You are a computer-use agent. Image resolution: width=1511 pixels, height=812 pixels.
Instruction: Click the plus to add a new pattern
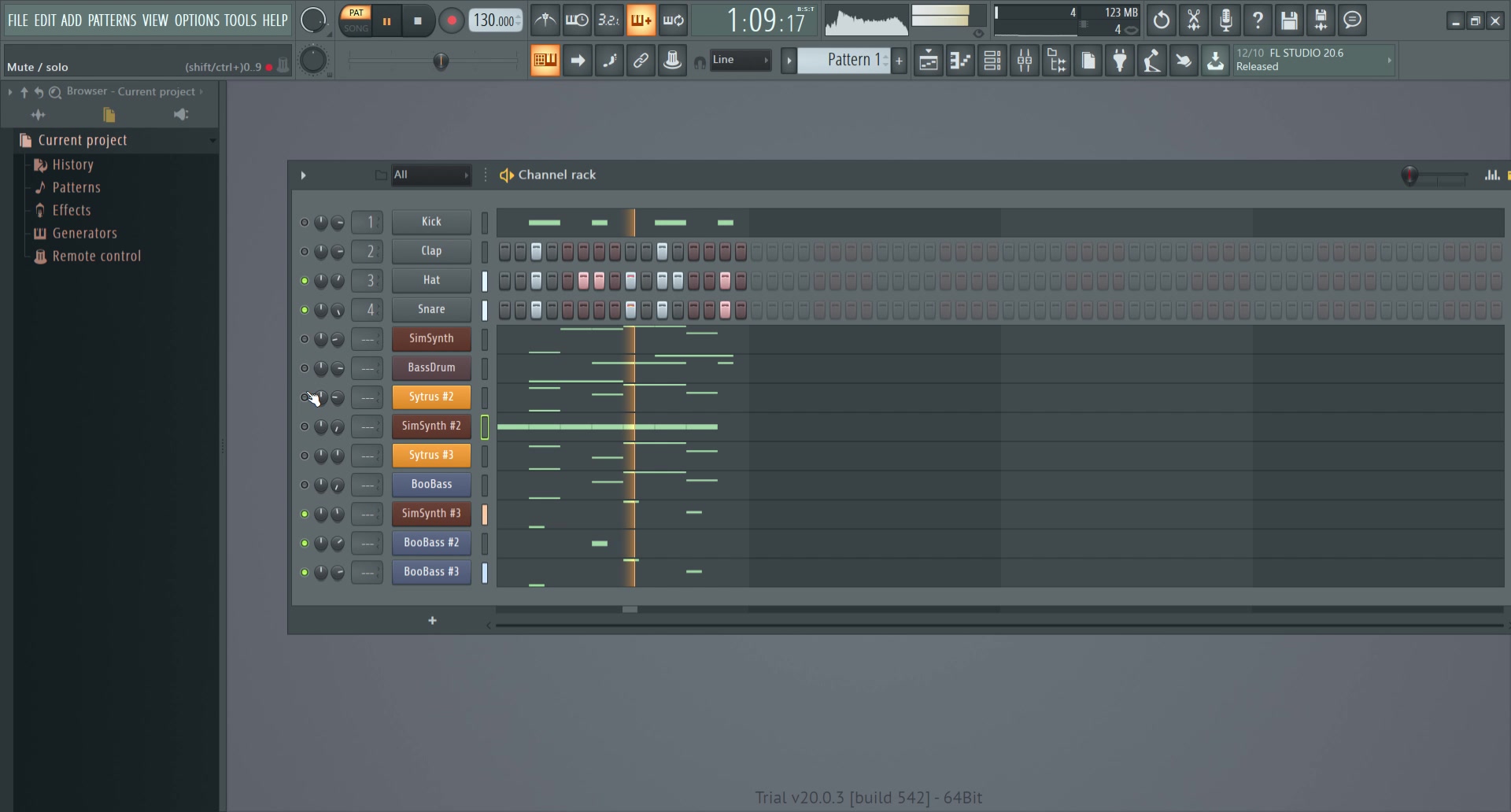(900, 60)
